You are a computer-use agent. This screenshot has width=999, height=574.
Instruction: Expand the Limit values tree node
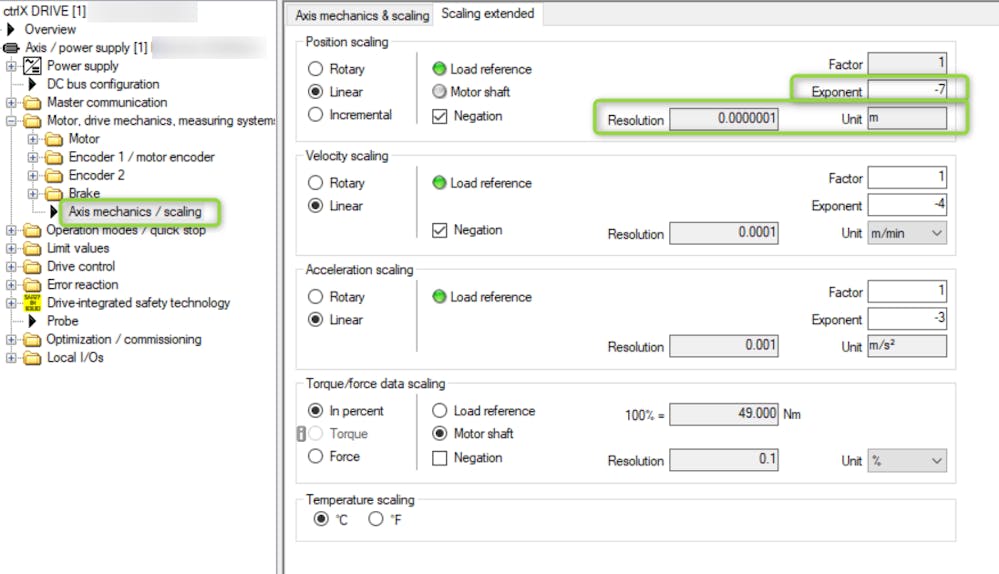click(11, 248)
